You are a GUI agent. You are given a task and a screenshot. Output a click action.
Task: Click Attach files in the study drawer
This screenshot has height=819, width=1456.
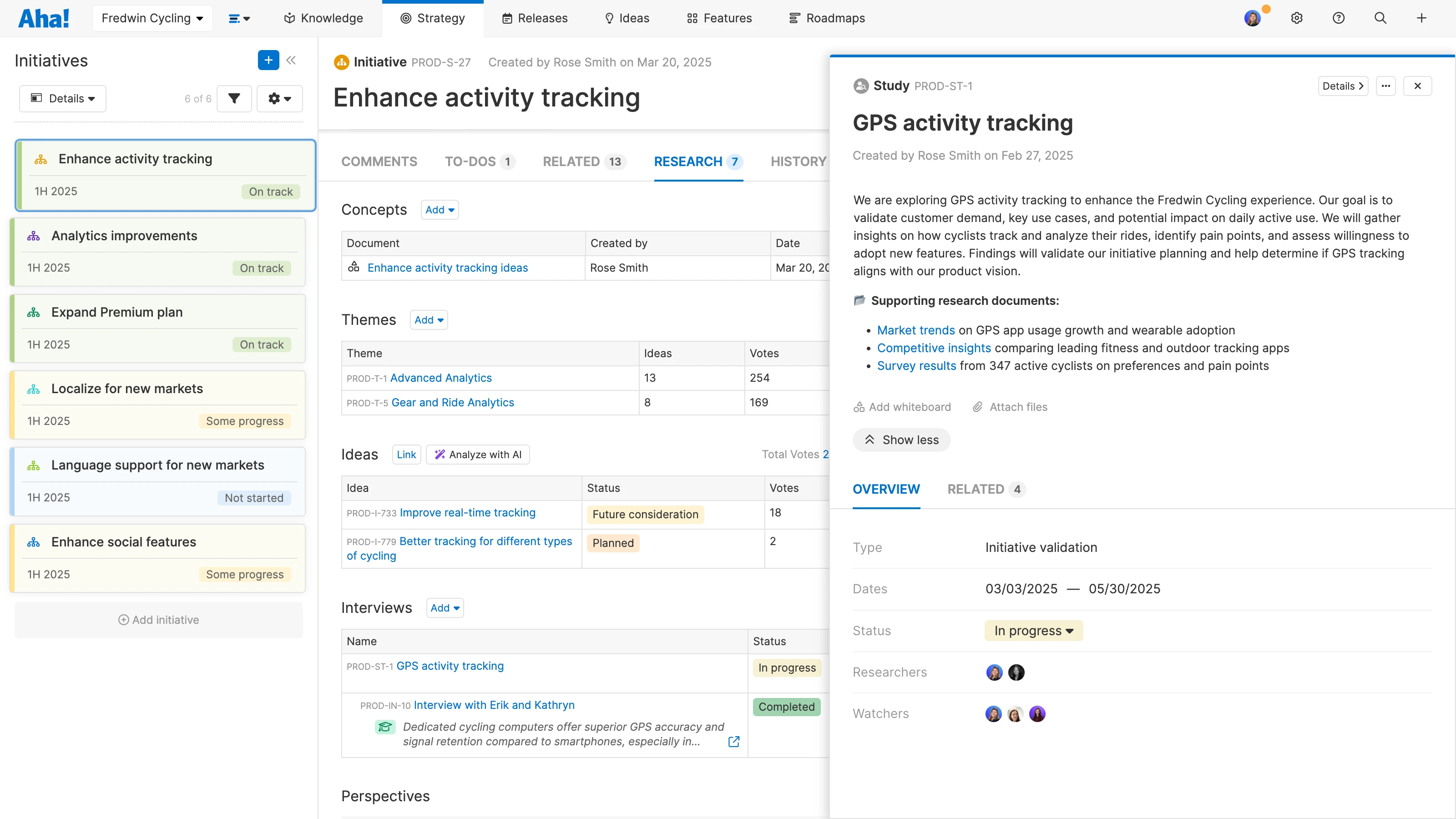tap(1010, 406)
